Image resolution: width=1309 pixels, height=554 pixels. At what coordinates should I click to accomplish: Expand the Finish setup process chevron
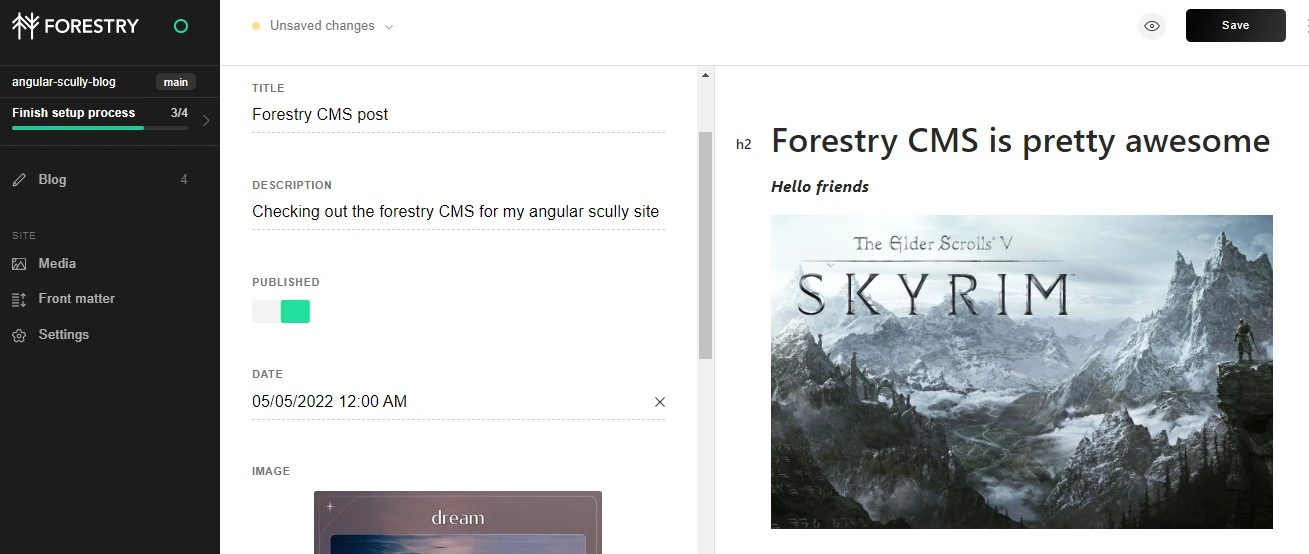[206, 121]
